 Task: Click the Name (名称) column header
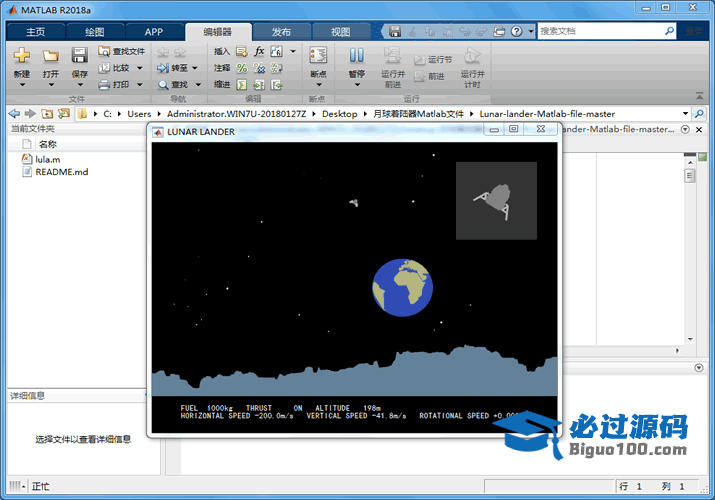[x=47, y=144]
